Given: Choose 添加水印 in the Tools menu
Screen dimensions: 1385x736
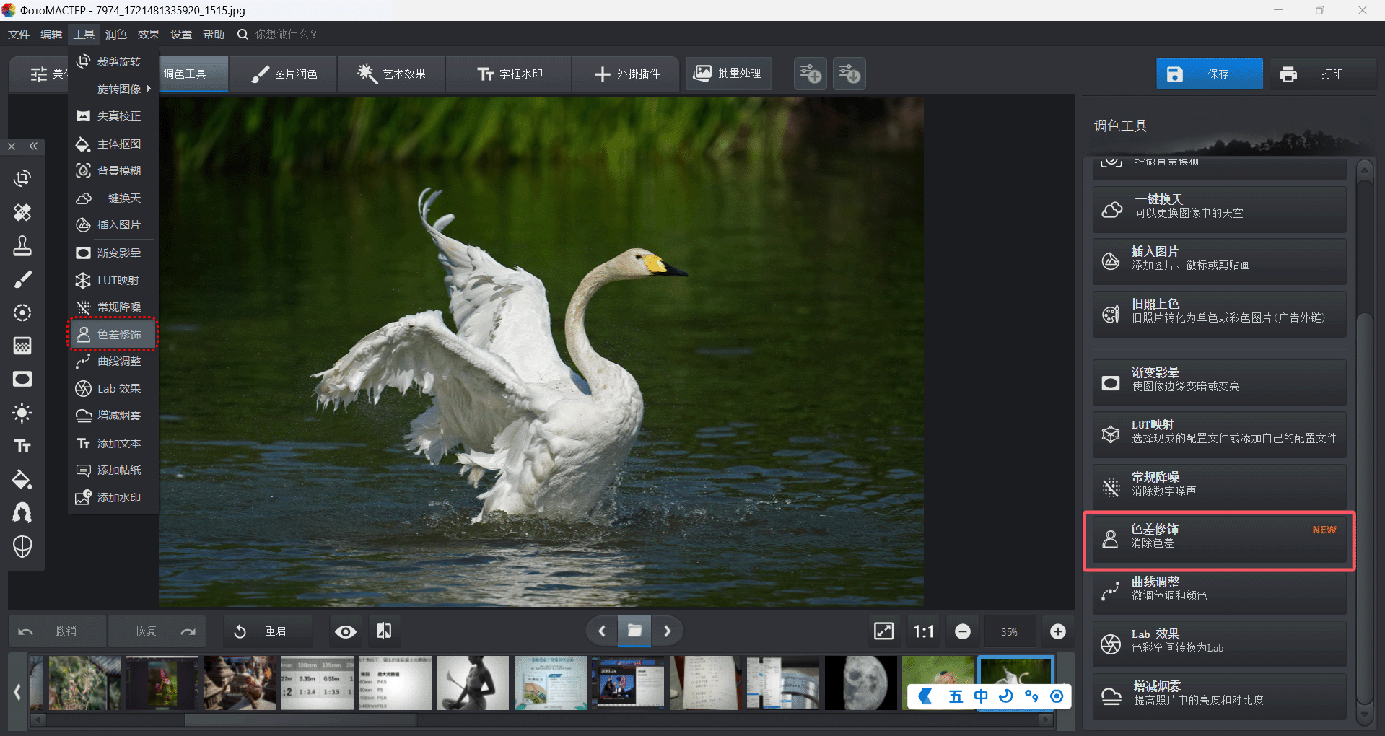Looking at the screenshot, I should [x=113, y=497].
